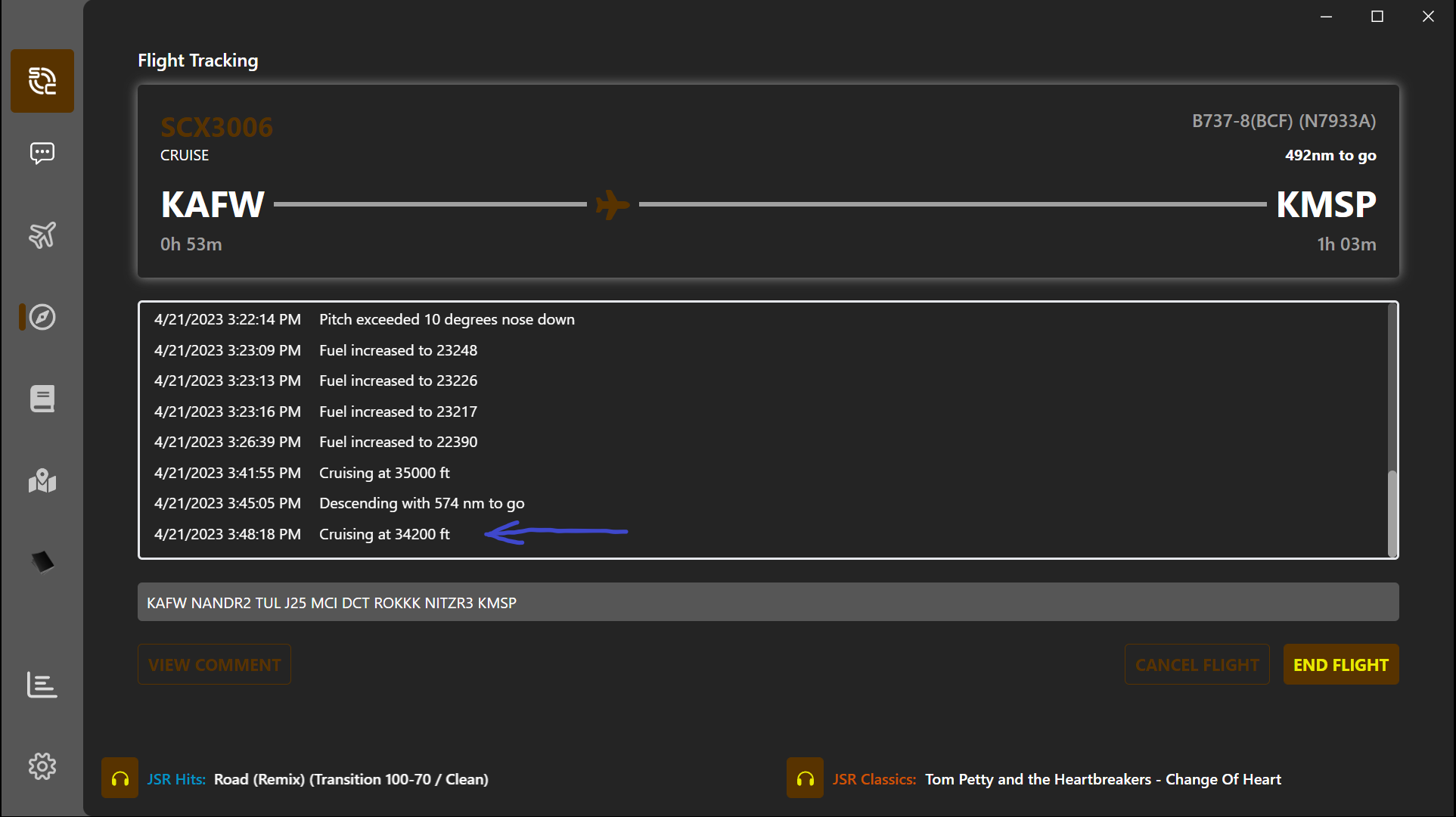The width and height of the screenshot is (1456, 817).
Task: Select the Descending with 574 nm log entry
Action: [421, 503]
